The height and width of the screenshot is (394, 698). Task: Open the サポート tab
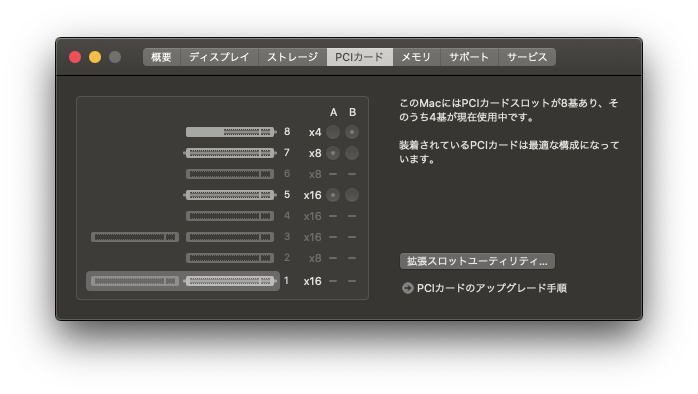tap(469, 57)
